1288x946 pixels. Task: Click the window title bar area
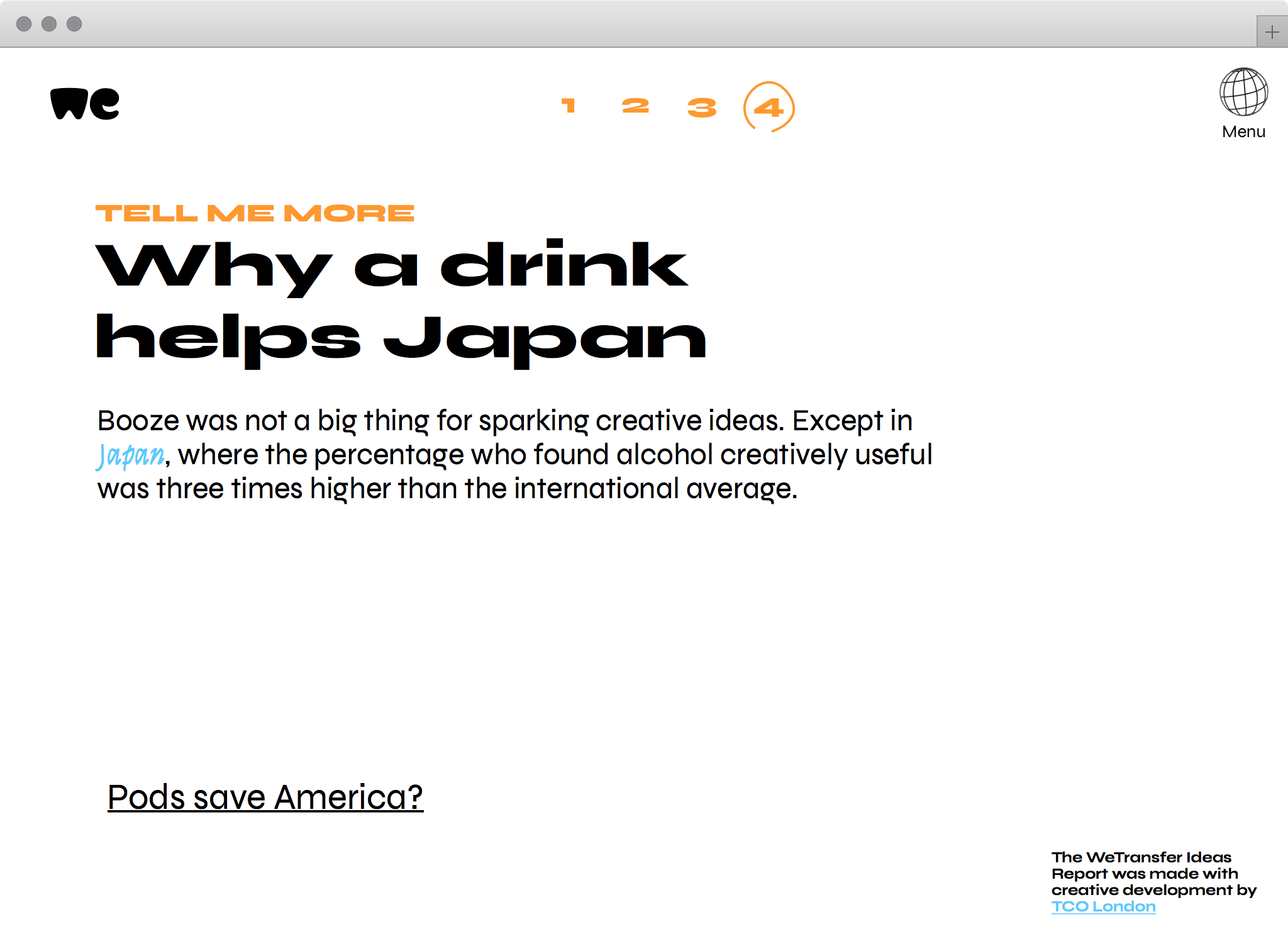(629, 24)
